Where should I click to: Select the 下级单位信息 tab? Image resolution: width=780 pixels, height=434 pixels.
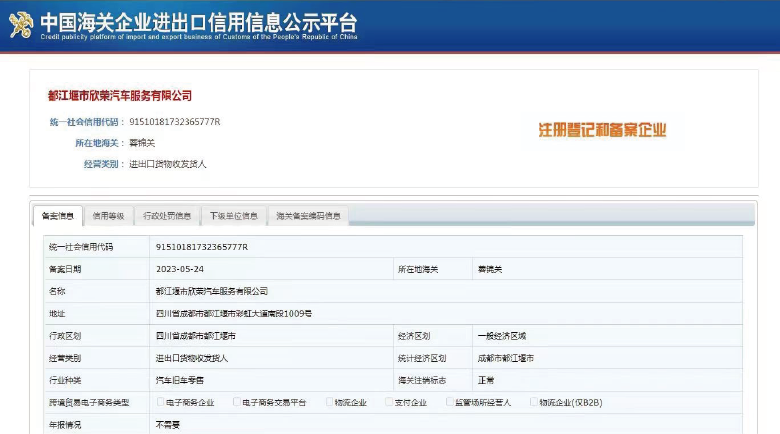(x=233, y=216)
